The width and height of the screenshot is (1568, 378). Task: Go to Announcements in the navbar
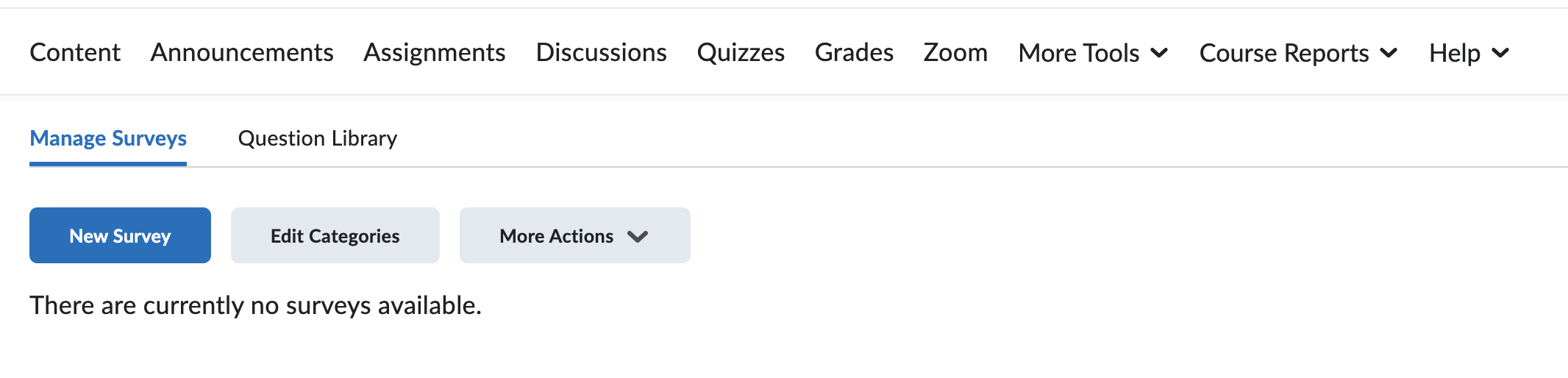pos(242,53)
